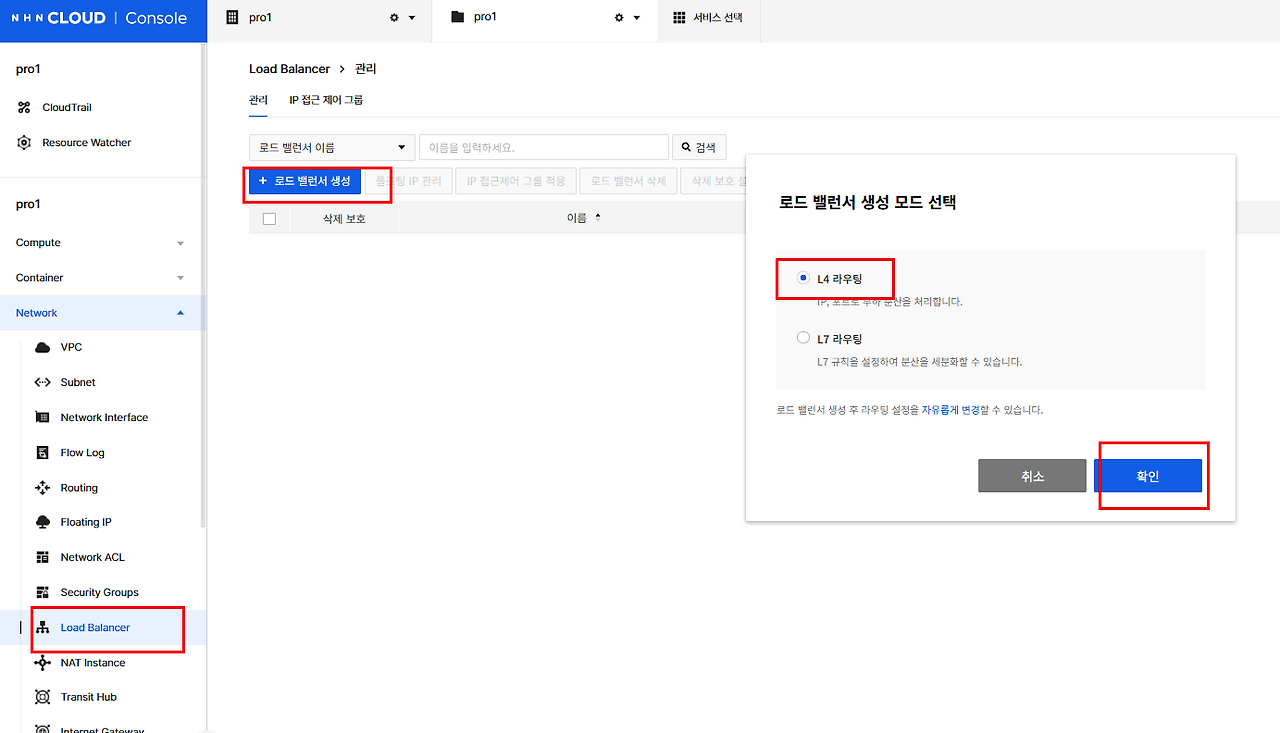Click the 로드 밸런서 삭제 button
Viewport: 1280px width, 733px height.
628,181
